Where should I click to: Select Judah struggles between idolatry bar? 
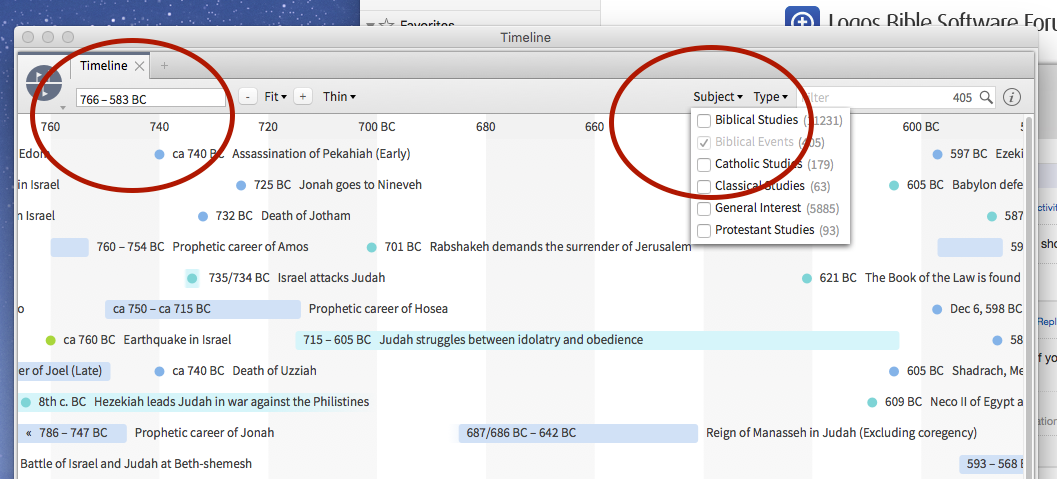tap(597, 340)
